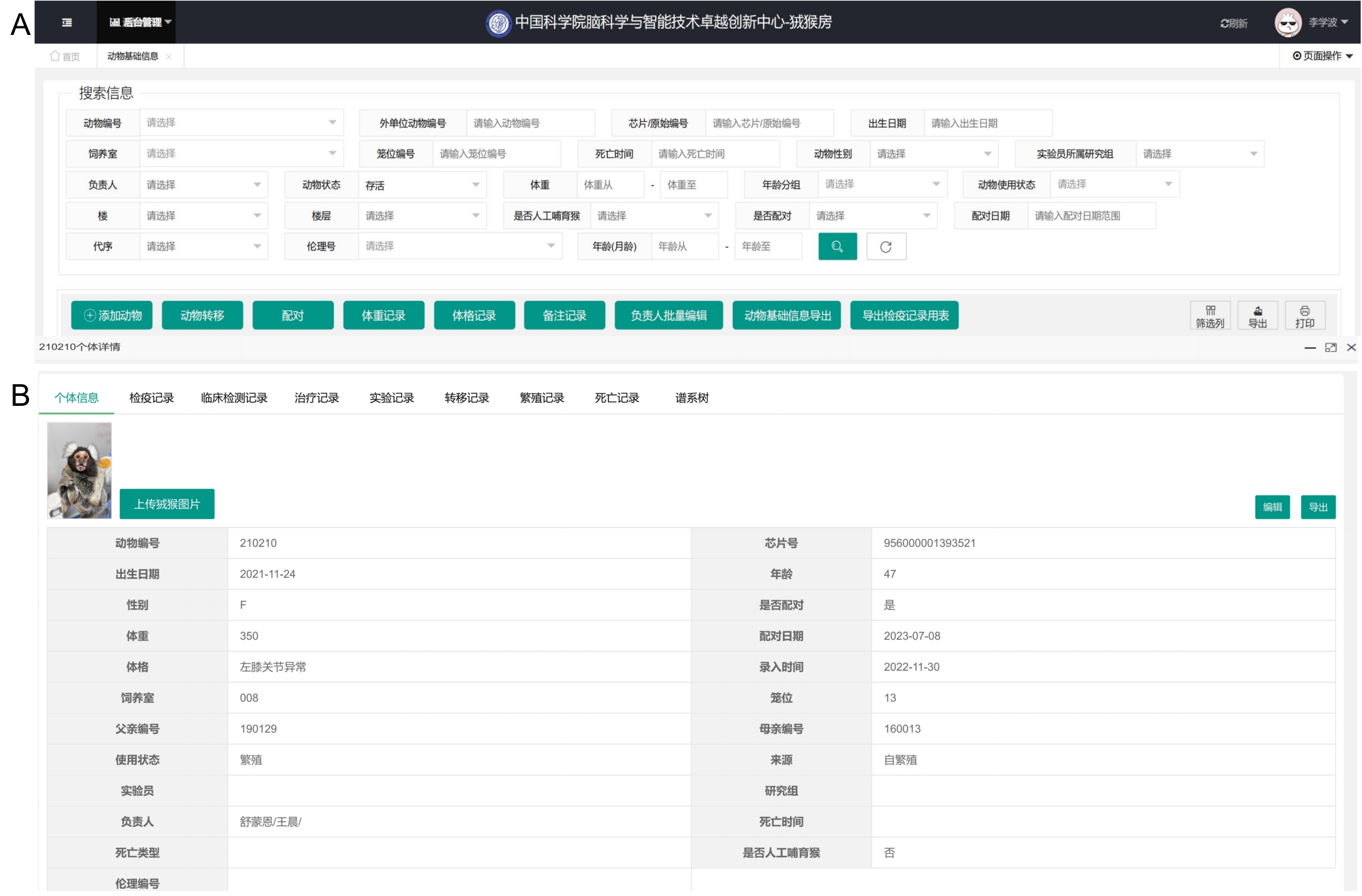Open the 动物状态 dropdown showing 存活
Image resolution: width=1362 pixels, height=896 pixels.
click(422, 185)
